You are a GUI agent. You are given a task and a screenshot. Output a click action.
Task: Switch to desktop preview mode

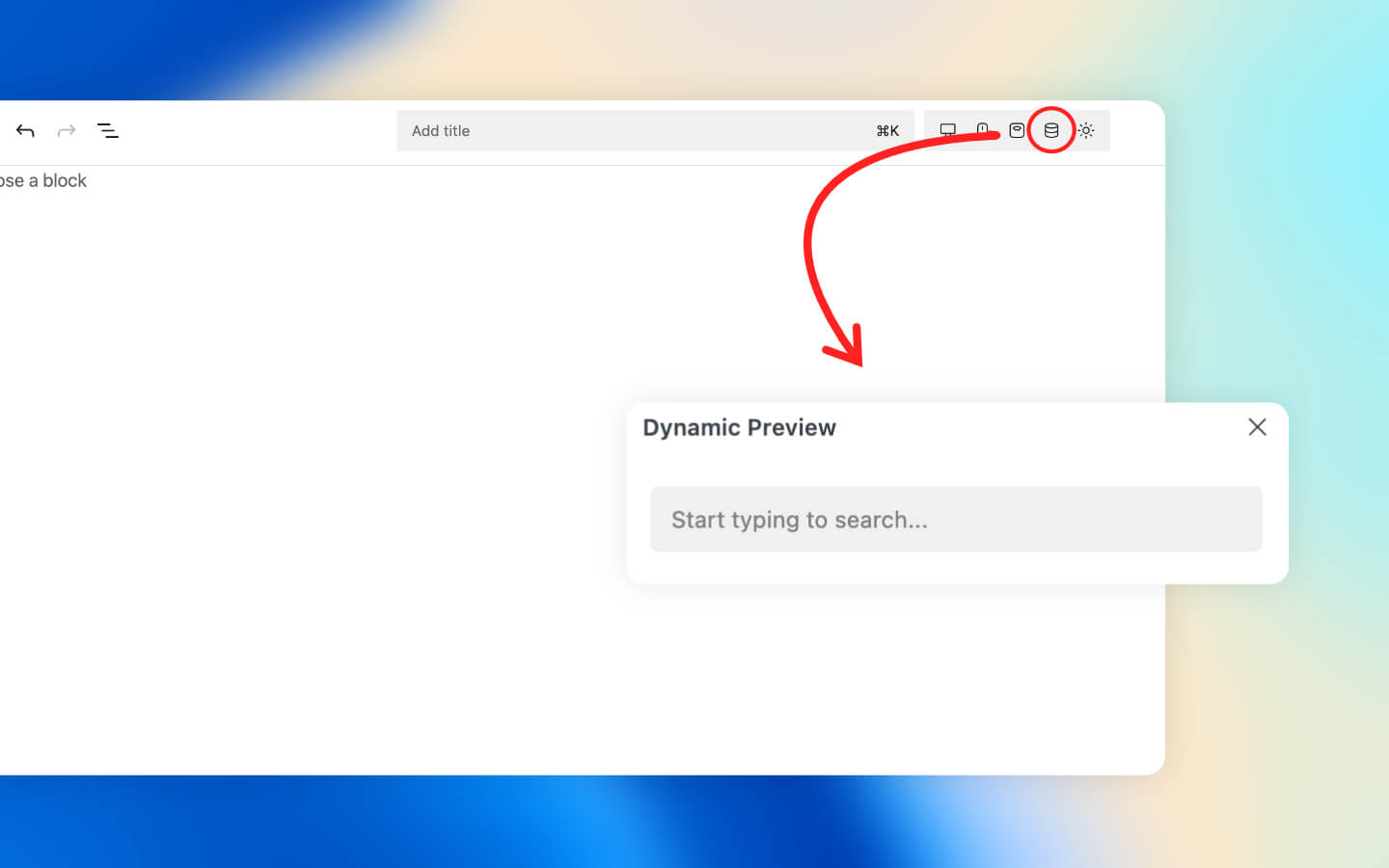(948, 130)
